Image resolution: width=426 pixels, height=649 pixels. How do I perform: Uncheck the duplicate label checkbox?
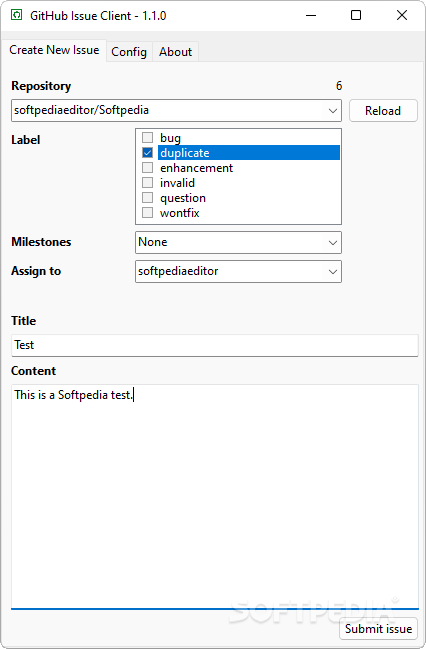point(147,152)
